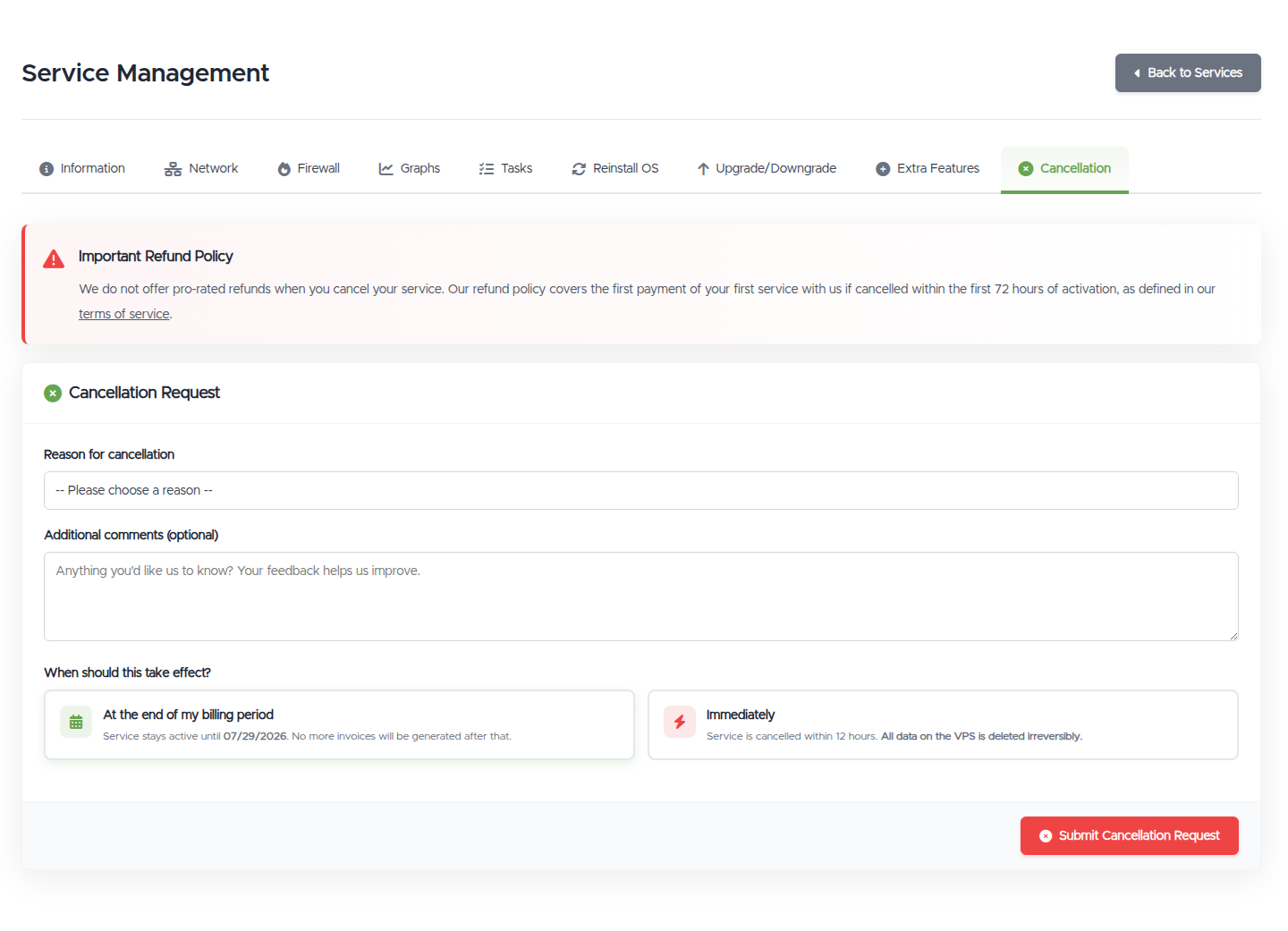Click the Network tab topology icon
Screen dimensions: 1288x931
(x=173, y=169)
